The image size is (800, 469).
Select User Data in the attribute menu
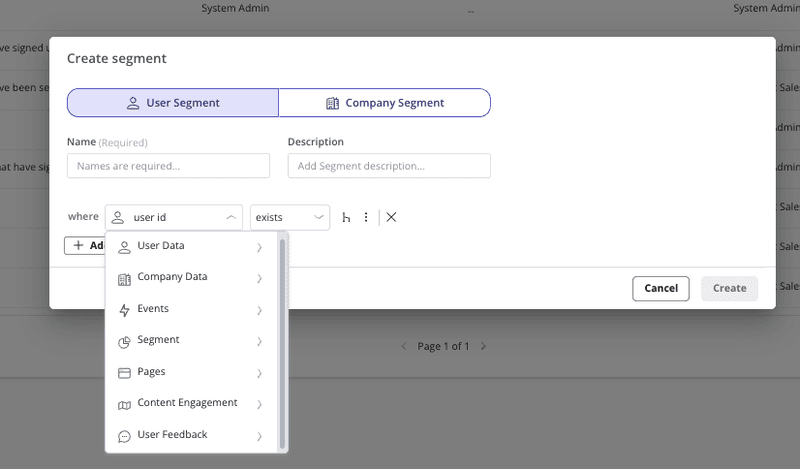(161, 246)
